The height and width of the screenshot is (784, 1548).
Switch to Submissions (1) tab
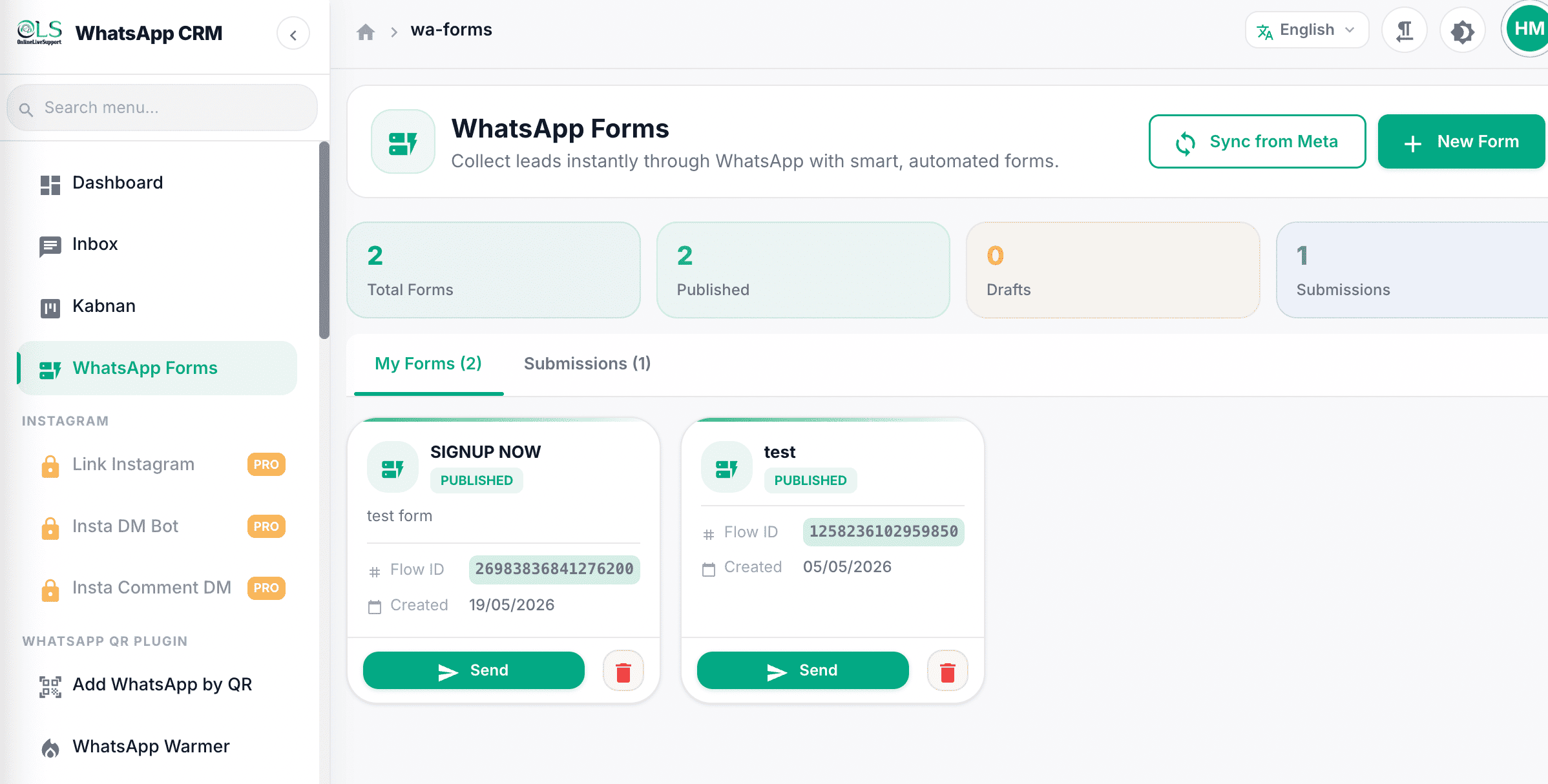click(x=587, y=364)
